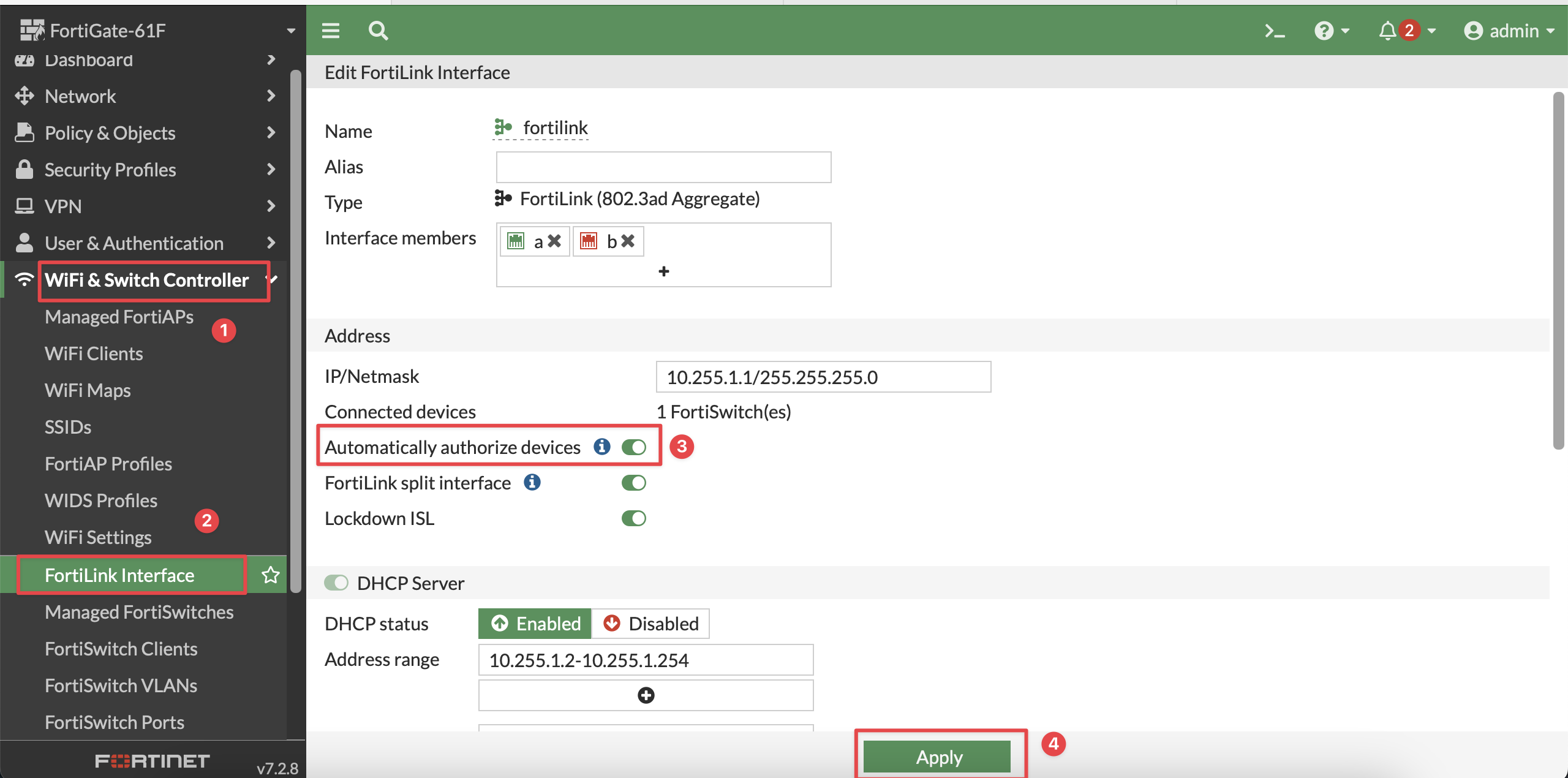Favorite FortiLink Interface with star icon
Screen dimensions: 1568x778
click(271, 575)
